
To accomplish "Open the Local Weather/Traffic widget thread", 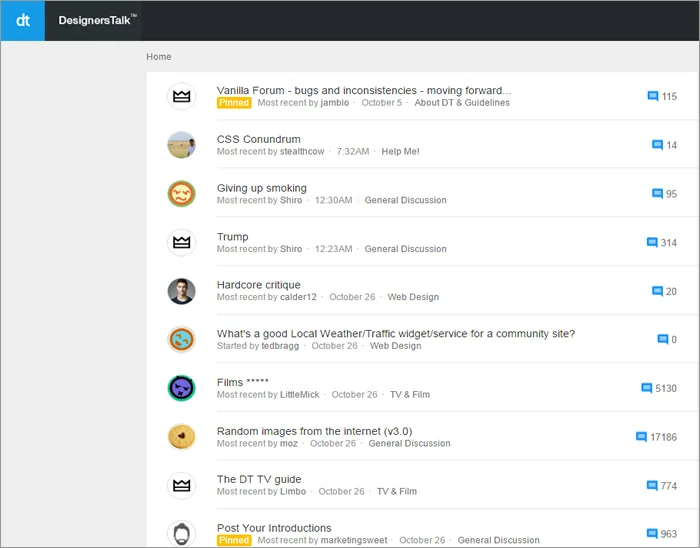I will click(x=396, y=334).
